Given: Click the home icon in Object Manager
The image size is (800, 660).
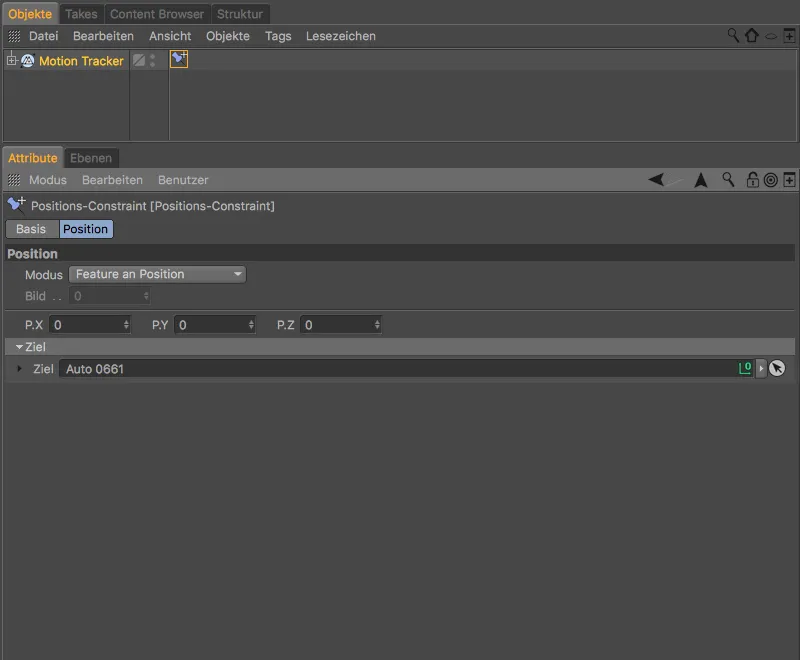Looking at the screenshot, I should pyautogui.click(x=752, y=36).
